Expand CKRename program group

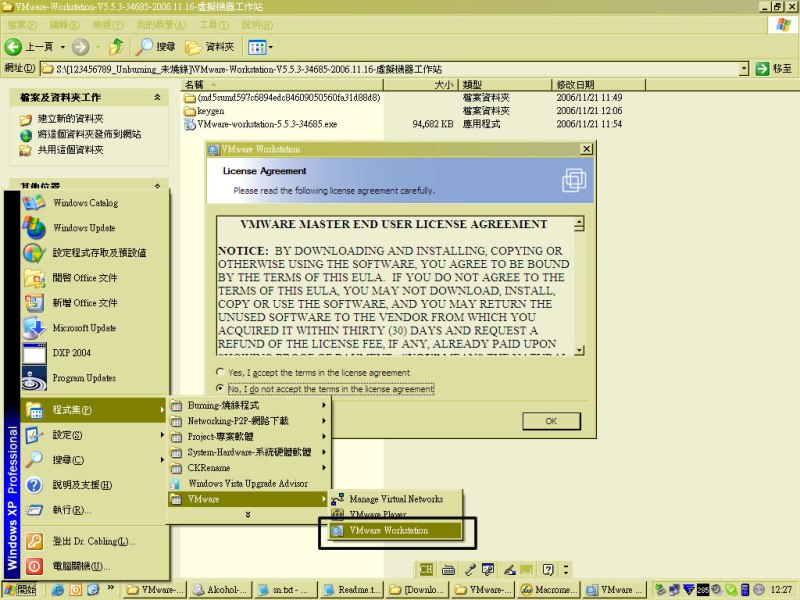pos(249,468)
